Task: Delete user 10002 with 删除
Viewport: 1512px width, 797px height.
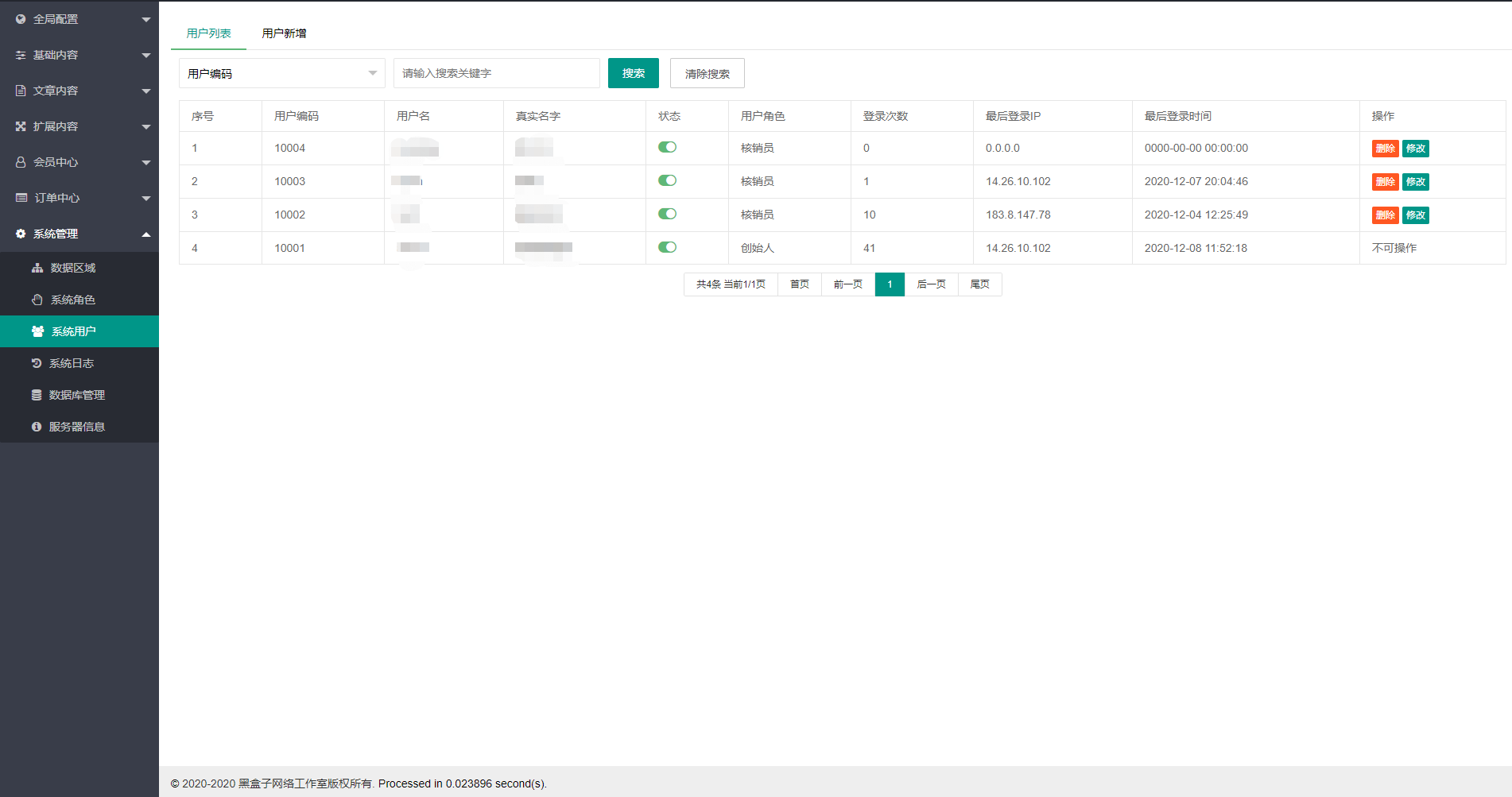Action: 1386,215
